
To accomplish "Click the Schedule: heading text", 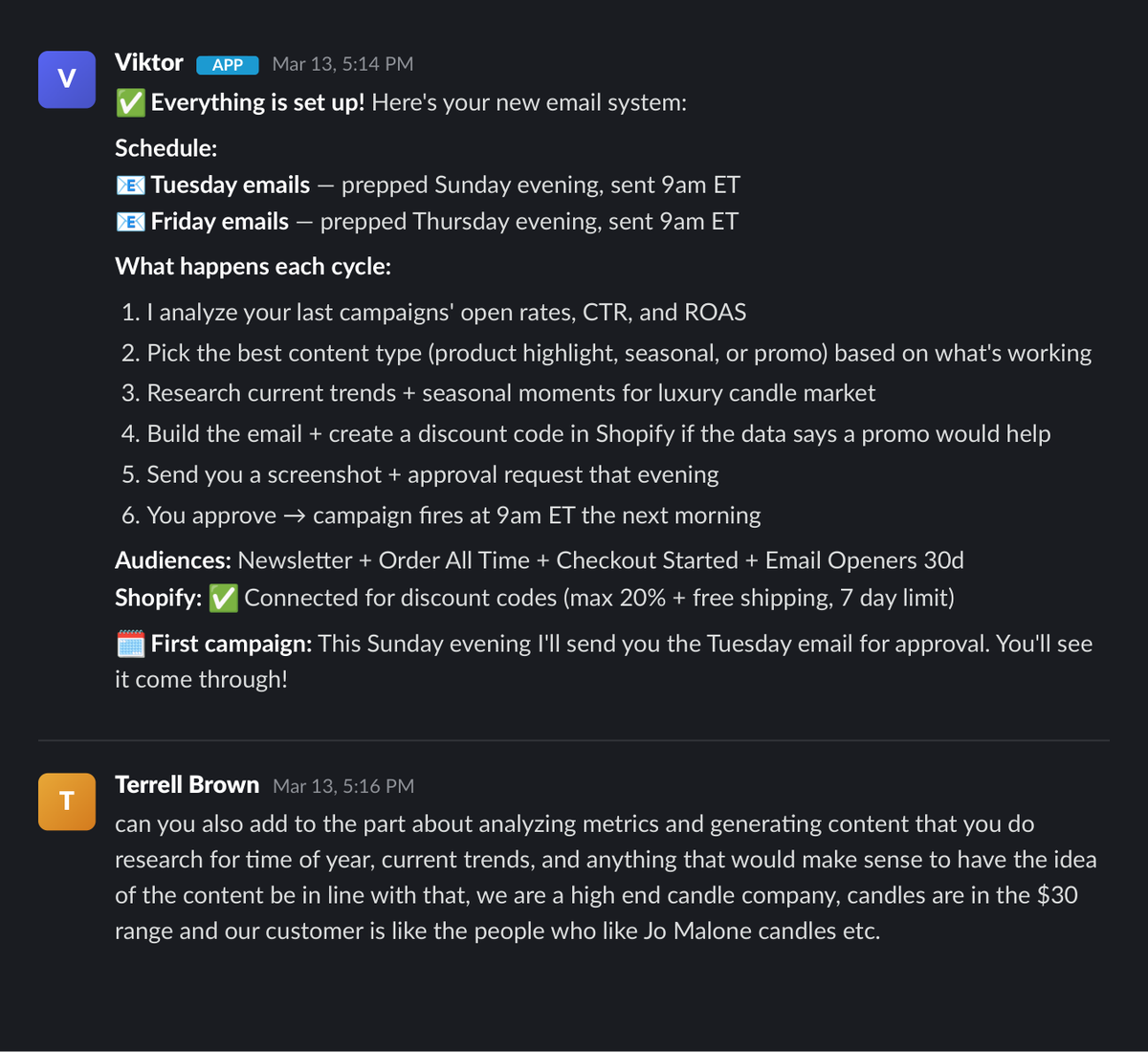I will pyautogui.click(x=166, y=148).
